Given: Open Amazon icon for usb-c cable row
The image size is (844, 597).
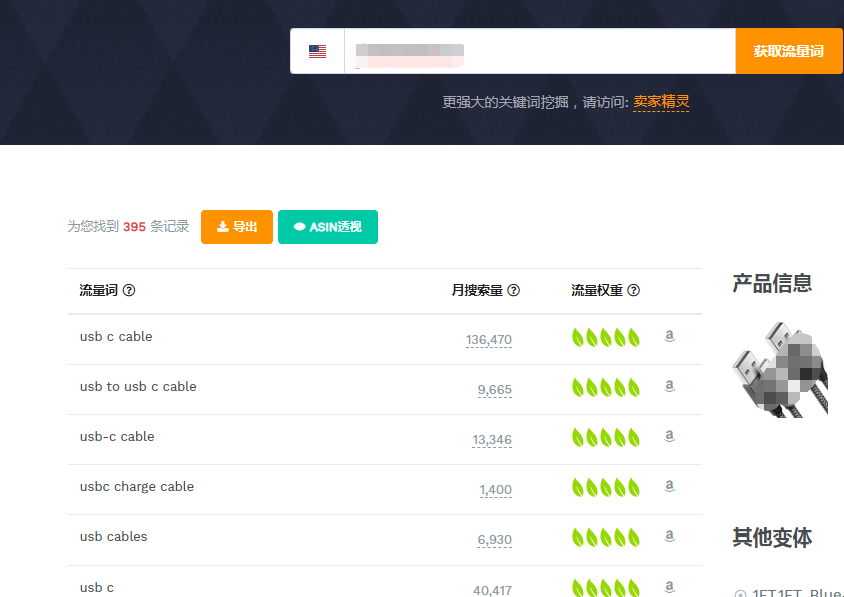Looking at the screenshot, I should point(670,437).
